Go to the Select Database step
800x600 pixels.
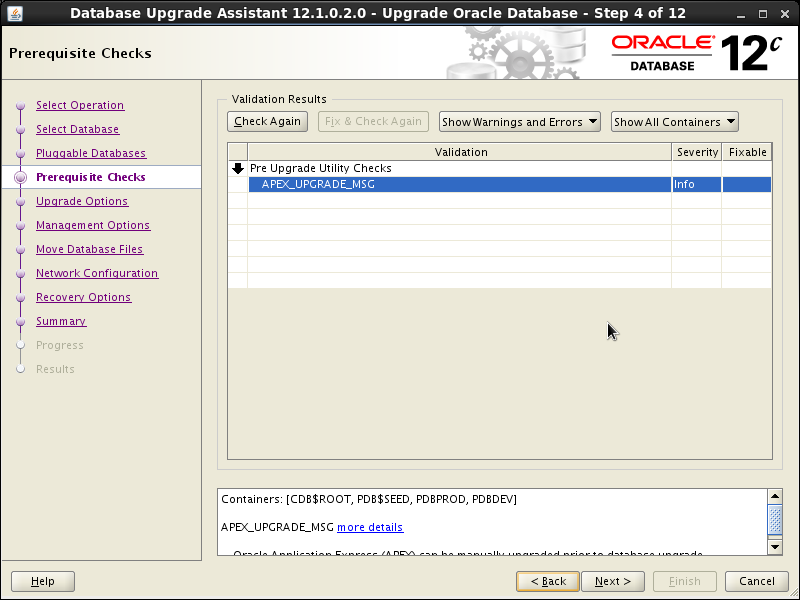click(x=78, y=129)
